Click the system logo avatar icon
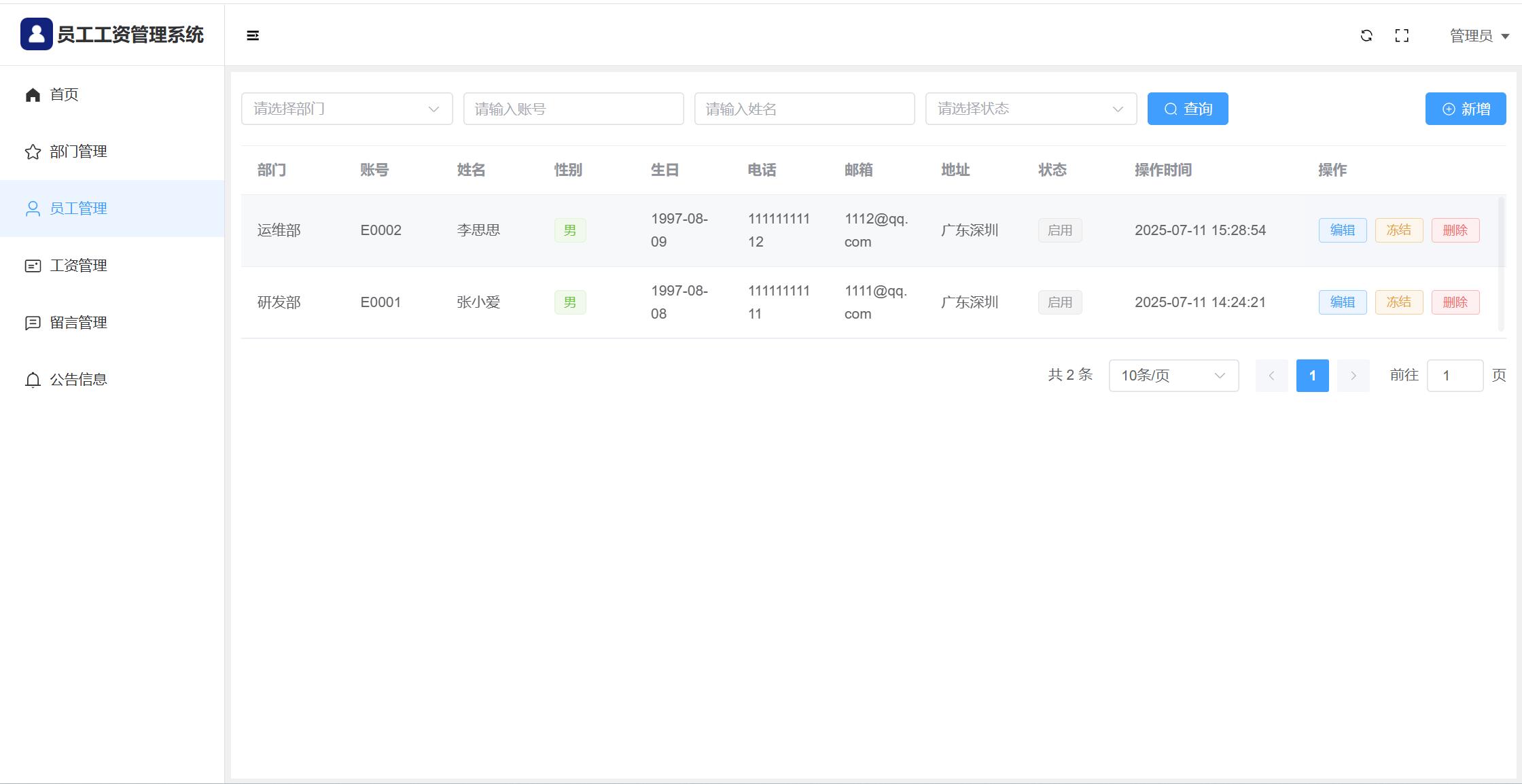 click(37, 34)
